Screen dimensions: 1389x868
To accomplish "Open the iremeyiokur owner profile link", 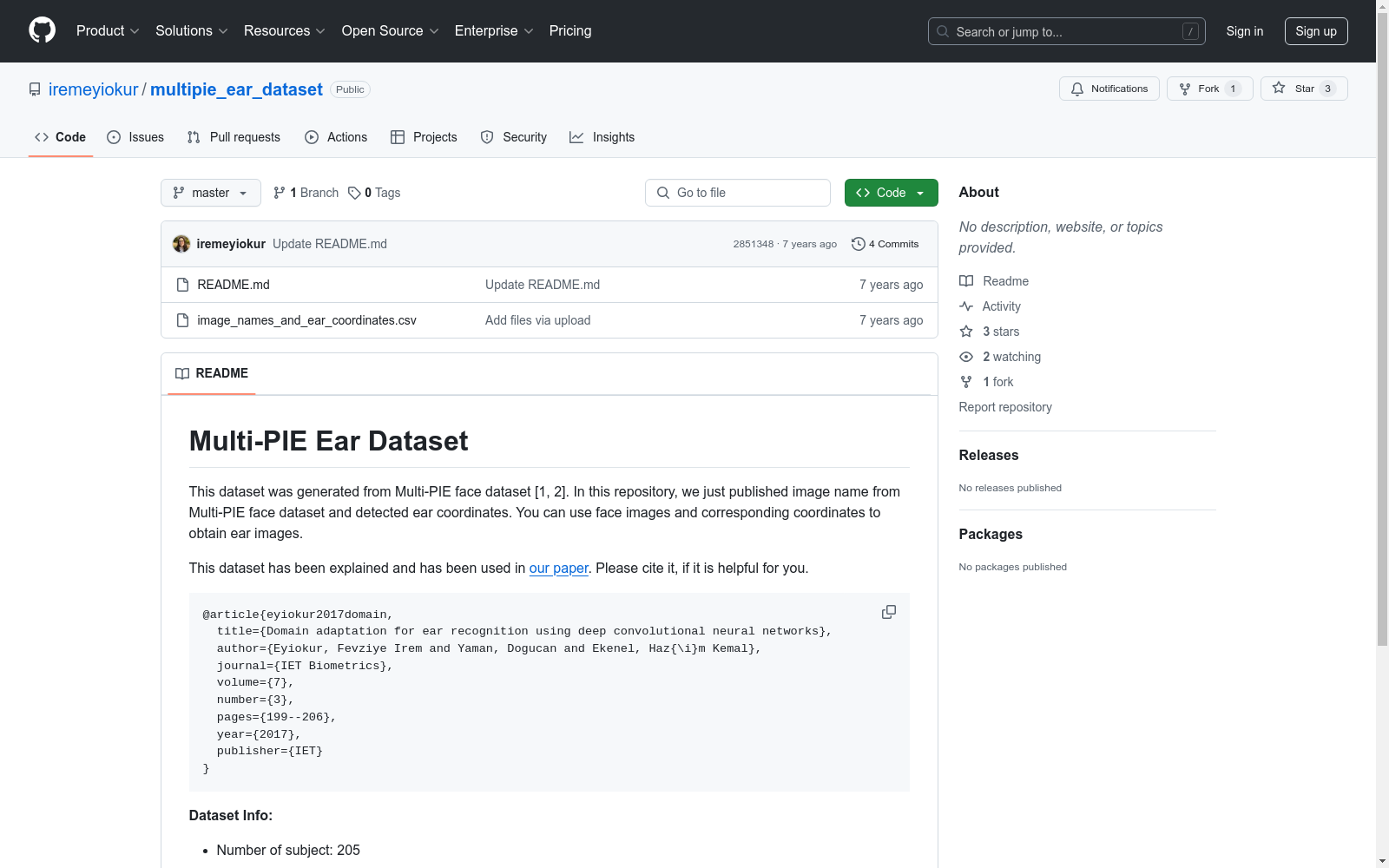I will click(93, 89).
